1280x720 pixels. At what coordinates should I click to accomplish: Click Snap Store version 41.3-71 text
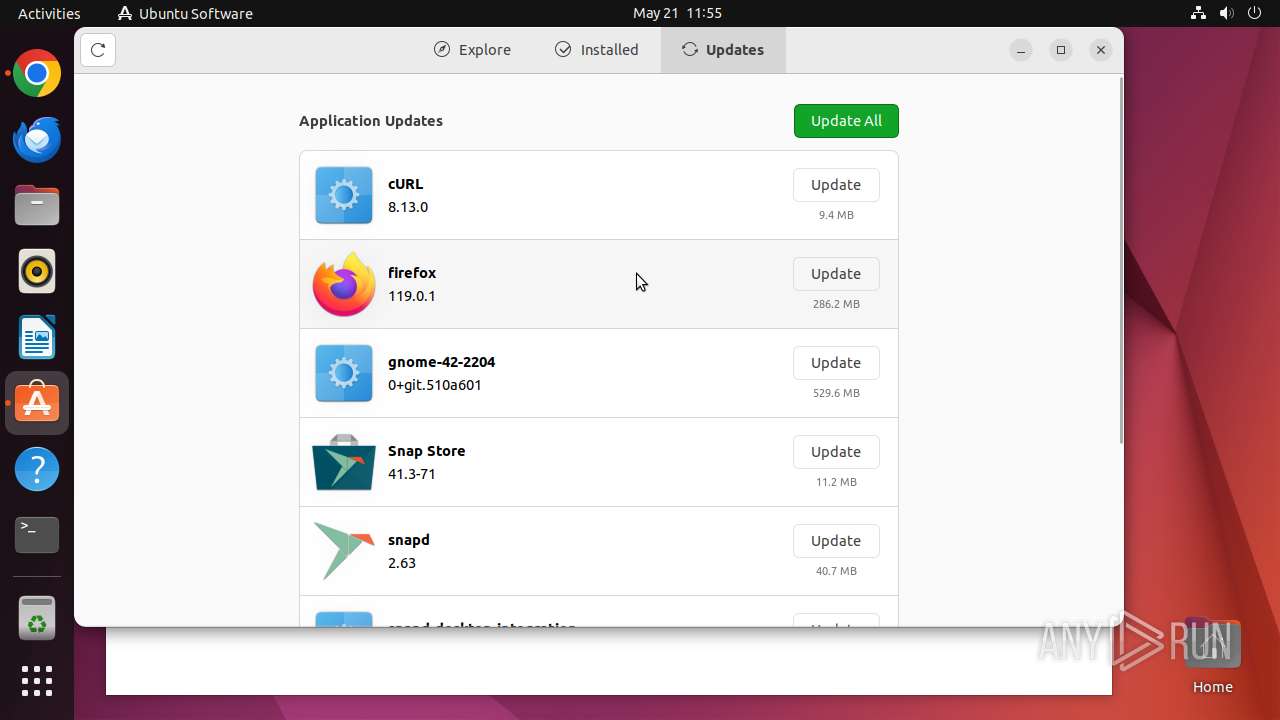click(x=412, y=474)
